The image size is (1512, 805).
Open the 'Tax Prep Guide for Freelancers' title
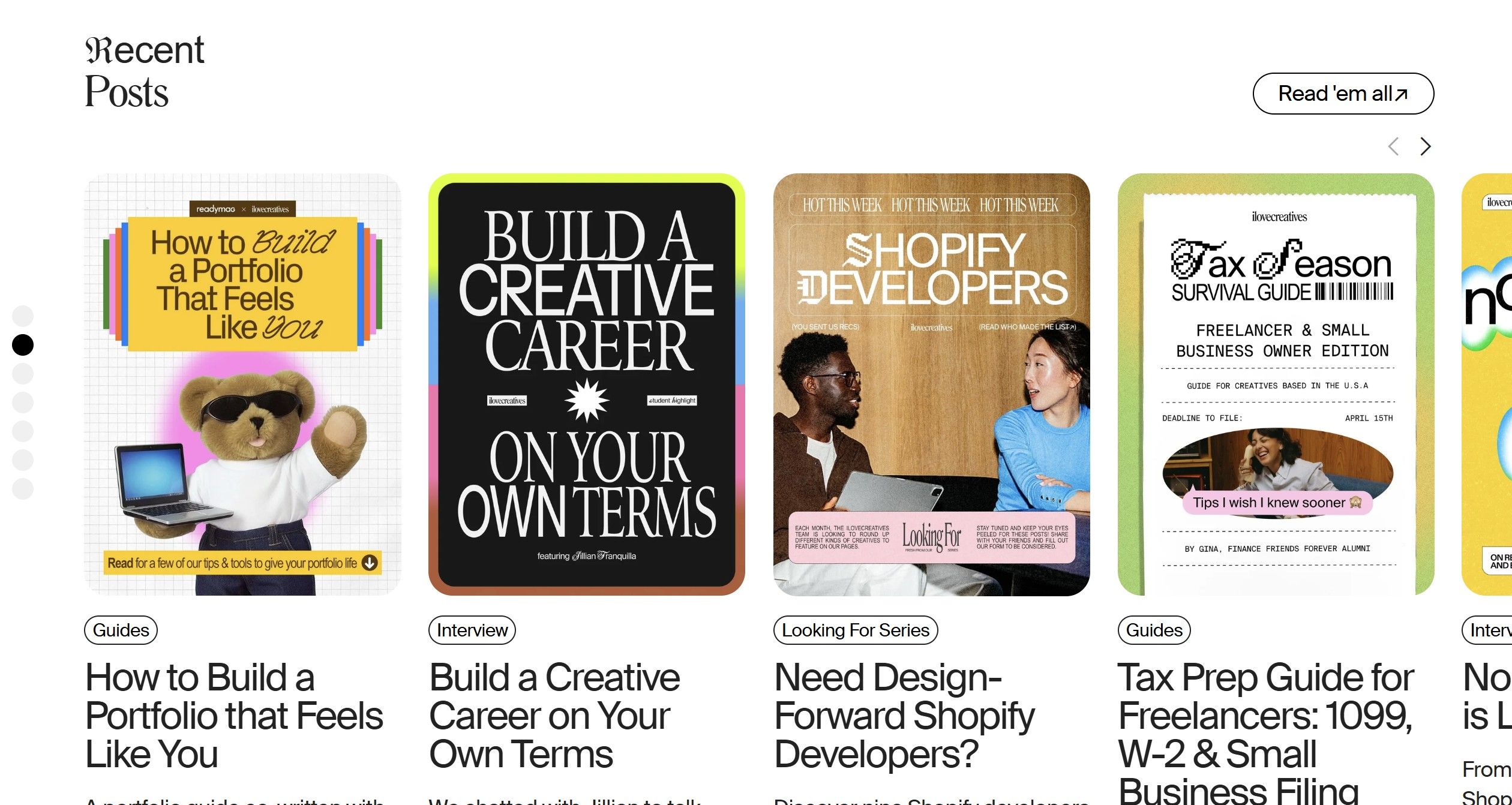pos(1267,732)
